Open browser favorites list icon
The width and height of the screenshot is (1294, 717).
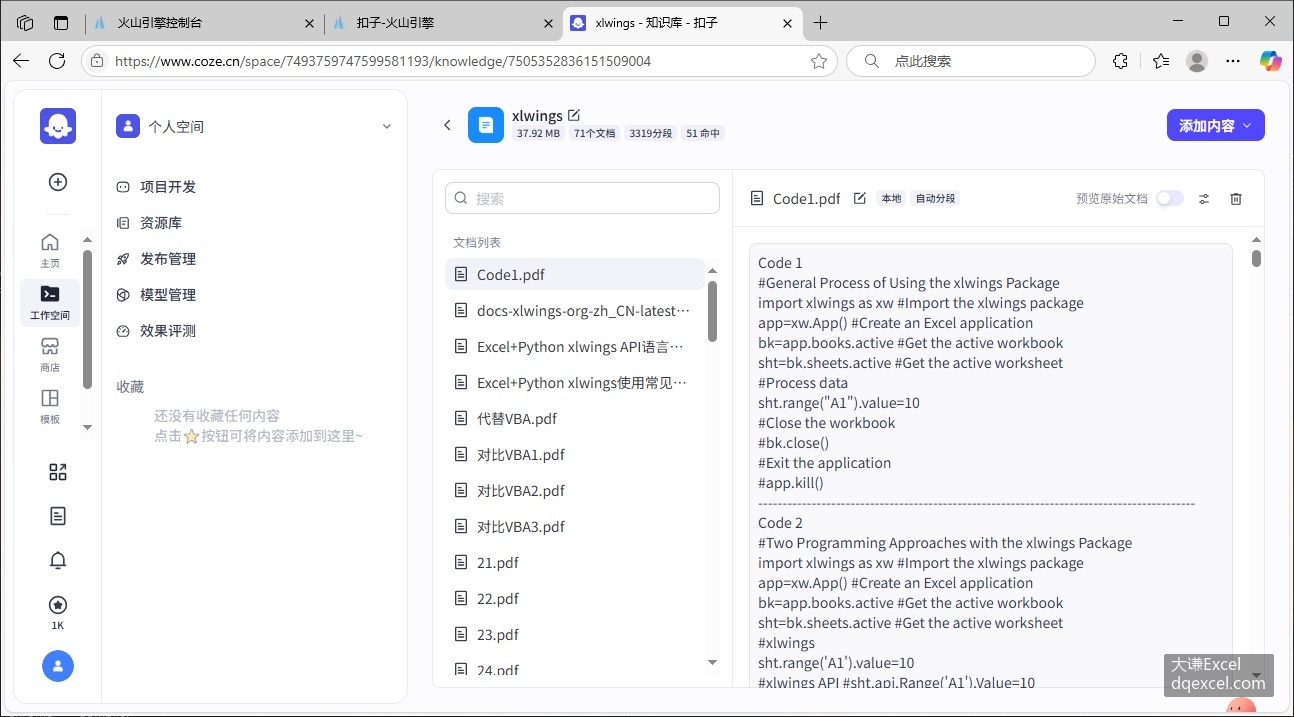pyautogui.click(x=1160, y=61)
